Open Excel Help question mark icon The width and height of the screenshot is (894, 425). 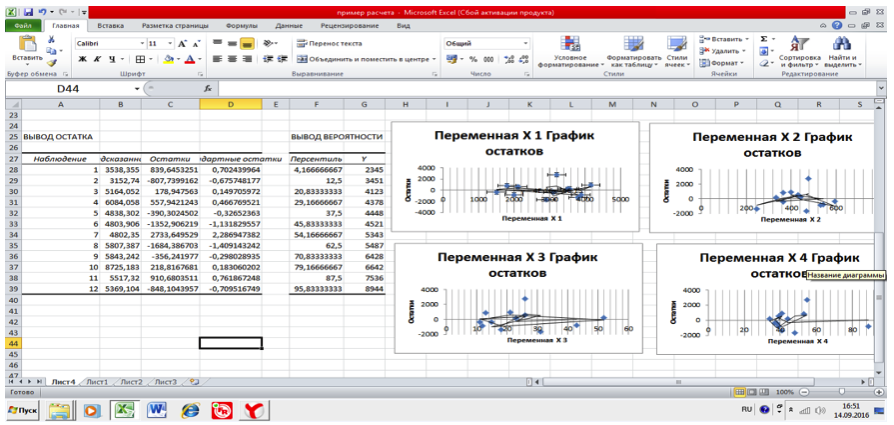coord(837,25)
